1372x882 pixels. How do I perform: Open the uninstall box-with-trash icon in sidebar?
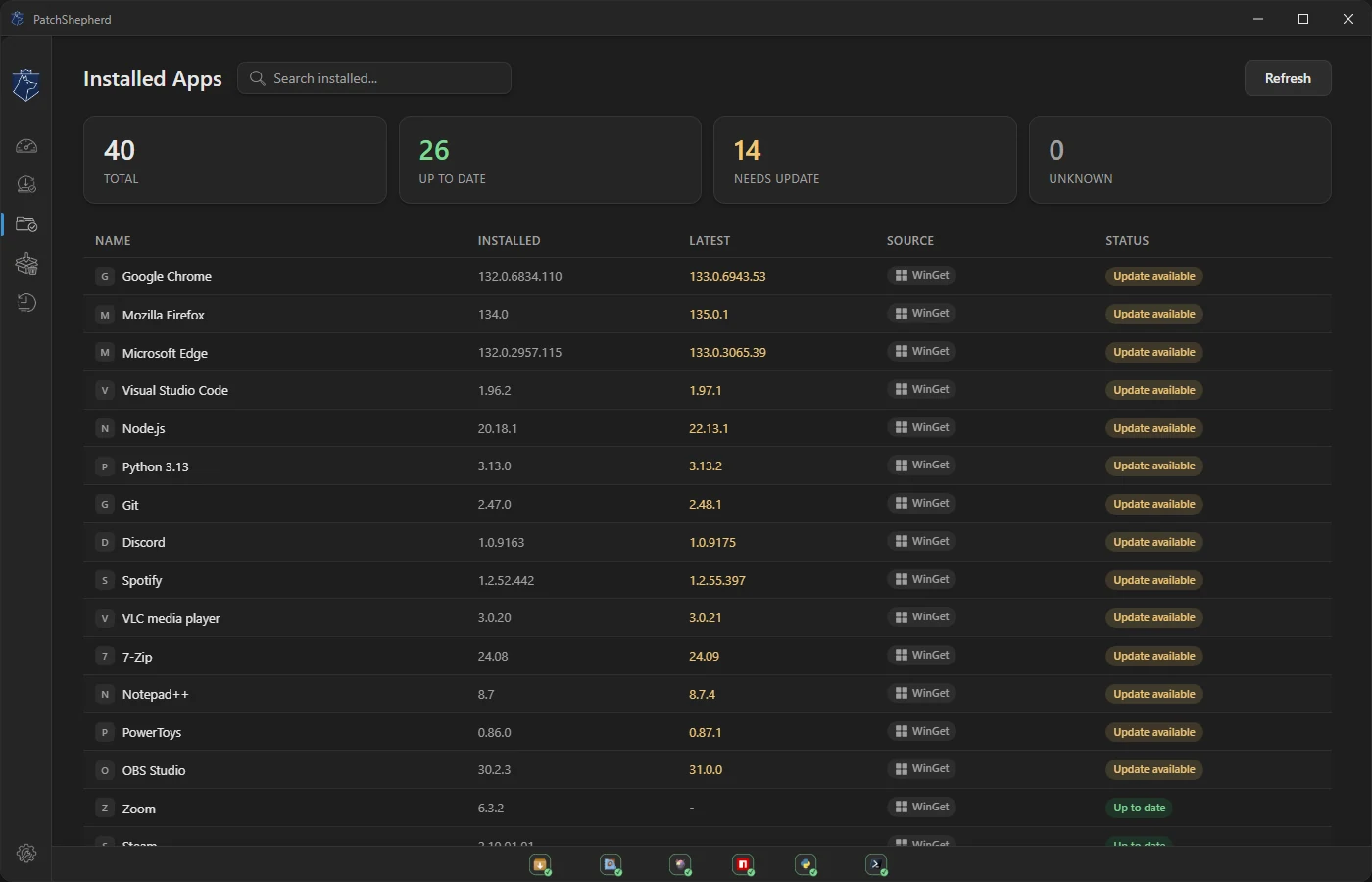(x=26, y=264)
